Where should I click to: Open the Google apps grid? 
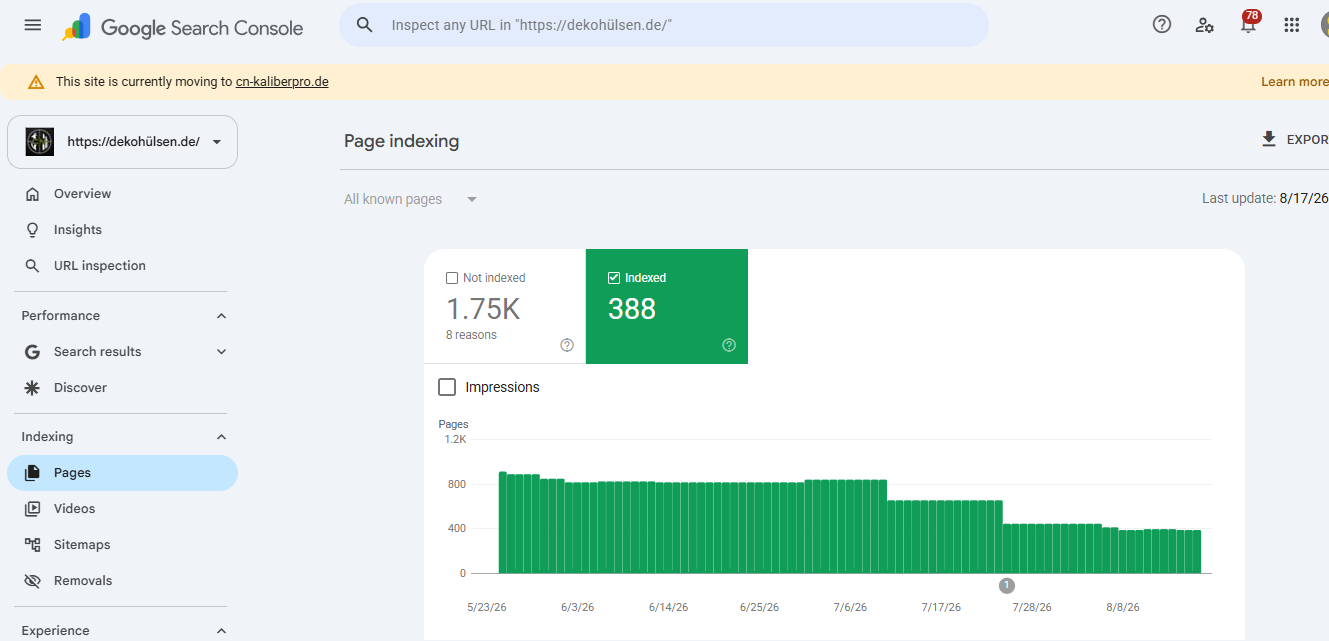pyautogui.click(x=1292, y=25)
